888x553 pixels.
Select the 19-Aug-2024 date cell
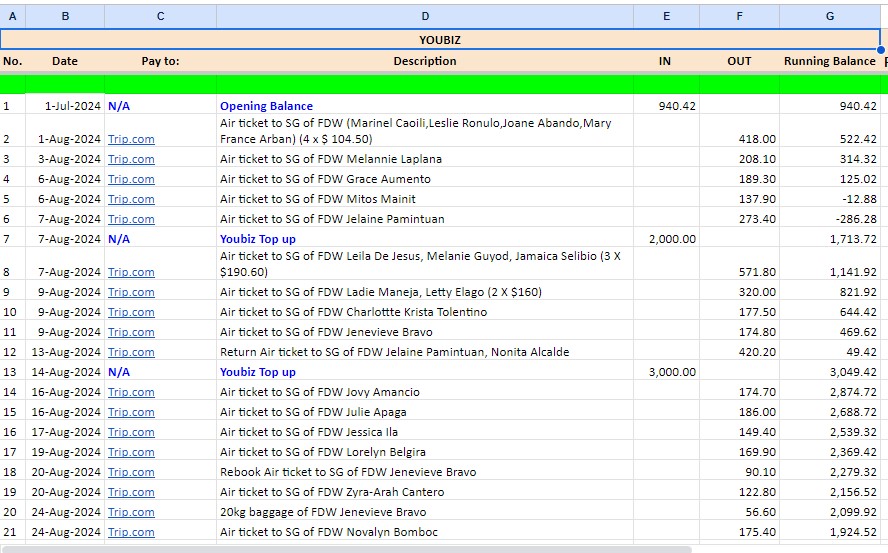pyautogui.click(x=65, y=452)
